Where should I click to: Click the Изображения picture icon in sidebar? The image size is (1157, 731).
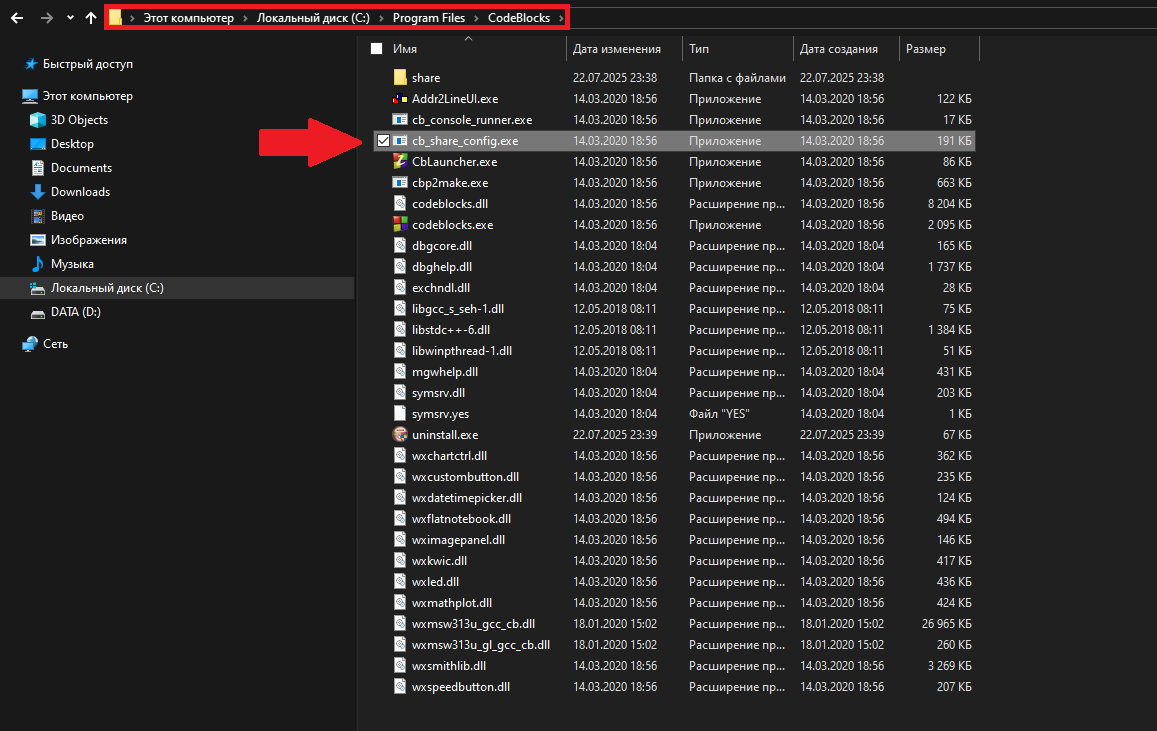(38, 240)
